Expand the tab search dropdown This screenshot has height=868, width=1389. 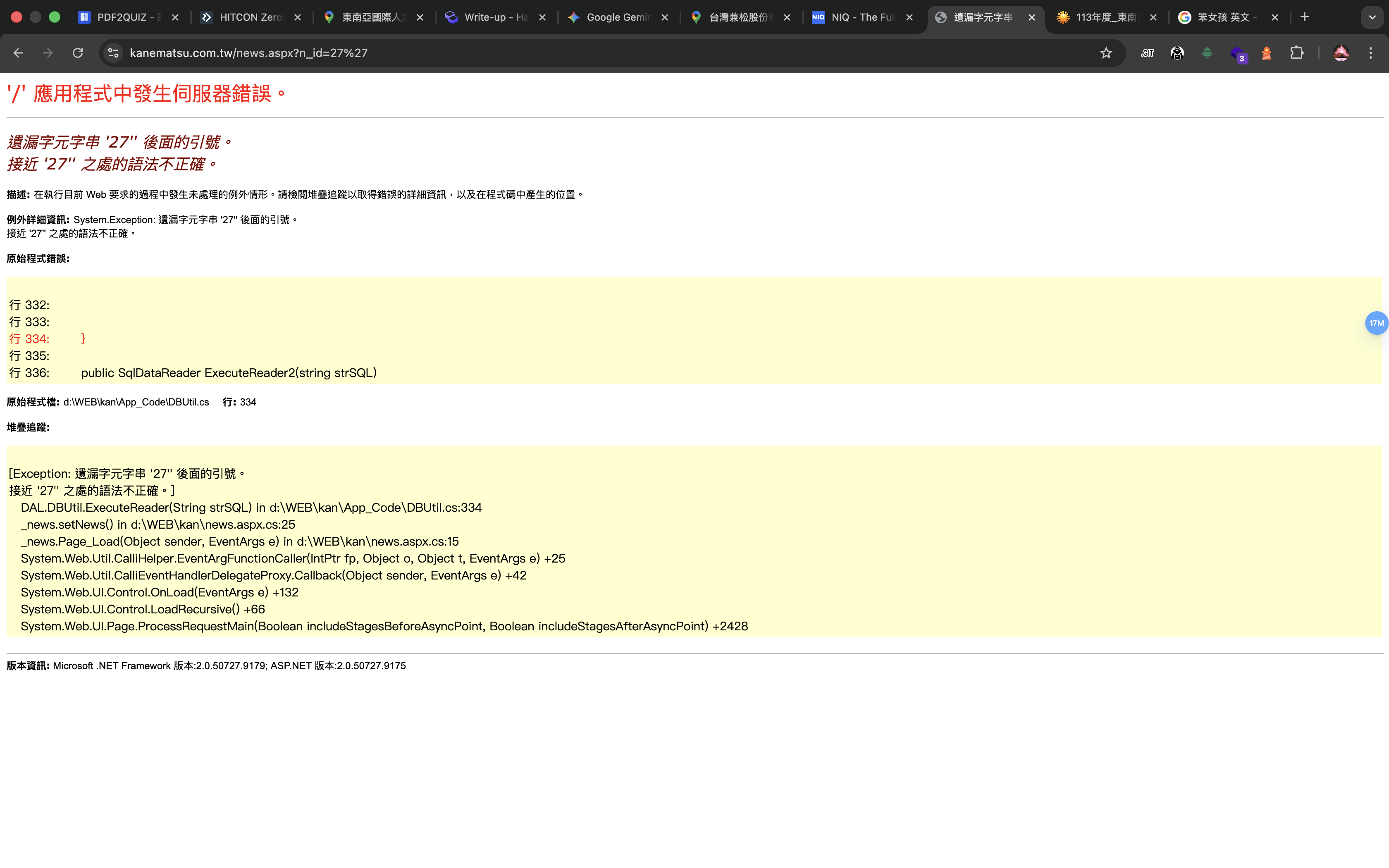click(x=1372, y=17)
